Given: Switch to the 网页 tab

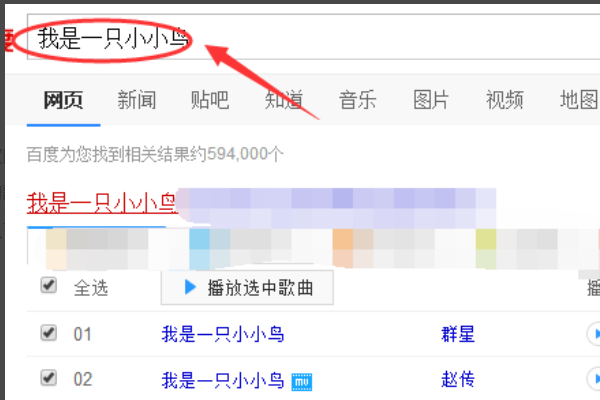Looking at the screenshot, I should tap(63, 100).
